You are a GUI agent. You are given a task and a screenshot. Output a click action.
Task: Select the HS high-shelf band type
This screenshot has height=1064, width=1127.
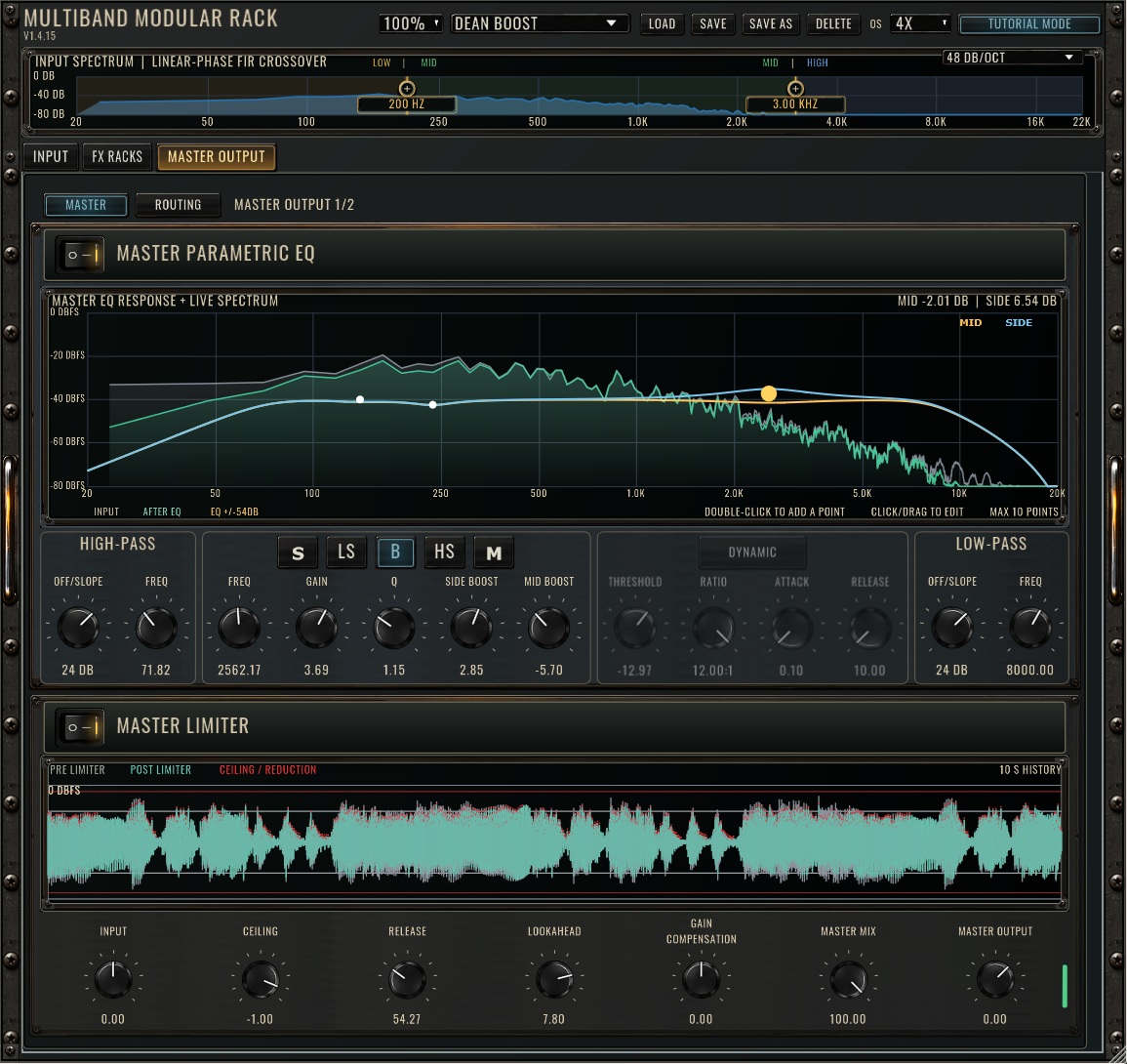point(444,552)
